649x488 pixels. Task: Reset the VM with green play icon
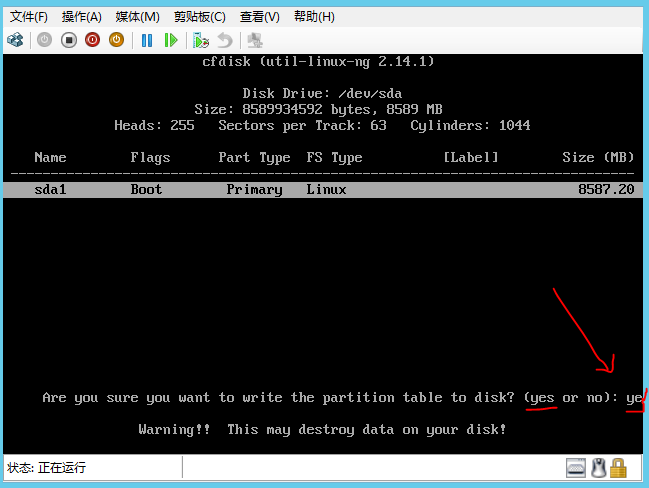coord(171,40)
